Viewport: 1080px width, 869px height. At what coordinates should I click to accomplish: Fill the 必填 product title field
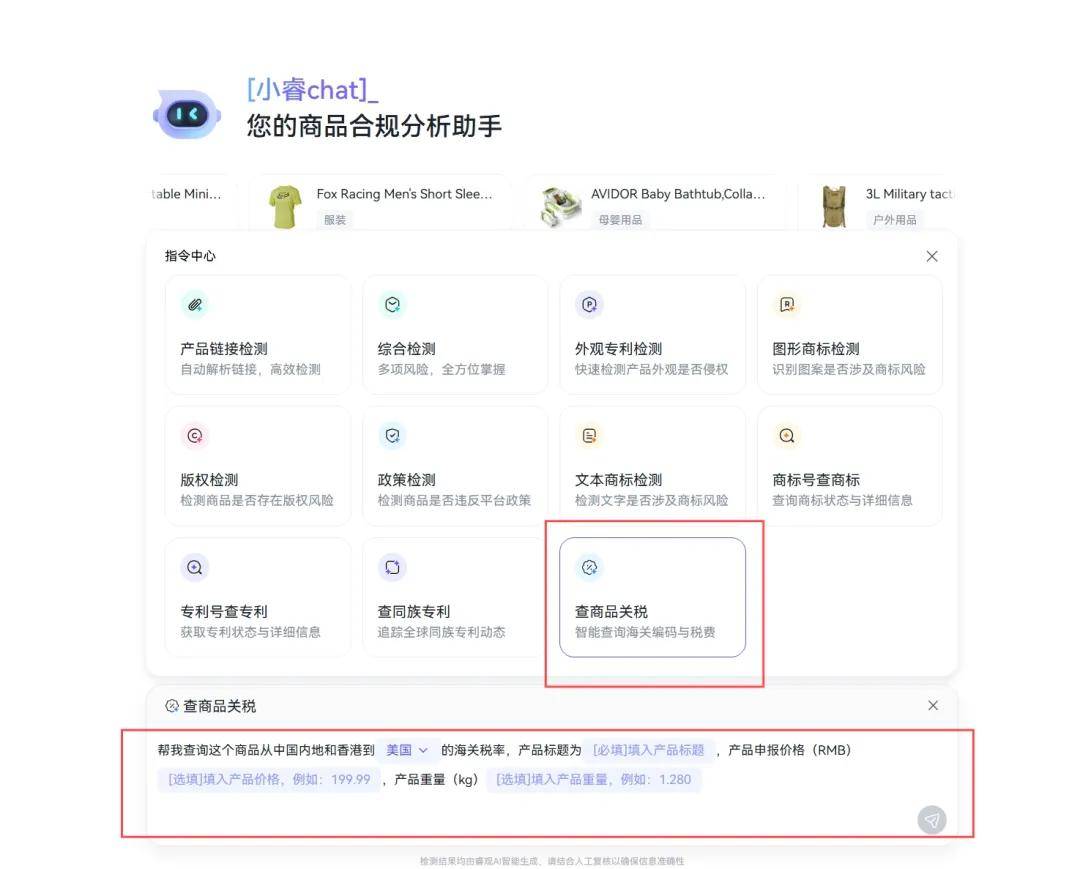649,750
